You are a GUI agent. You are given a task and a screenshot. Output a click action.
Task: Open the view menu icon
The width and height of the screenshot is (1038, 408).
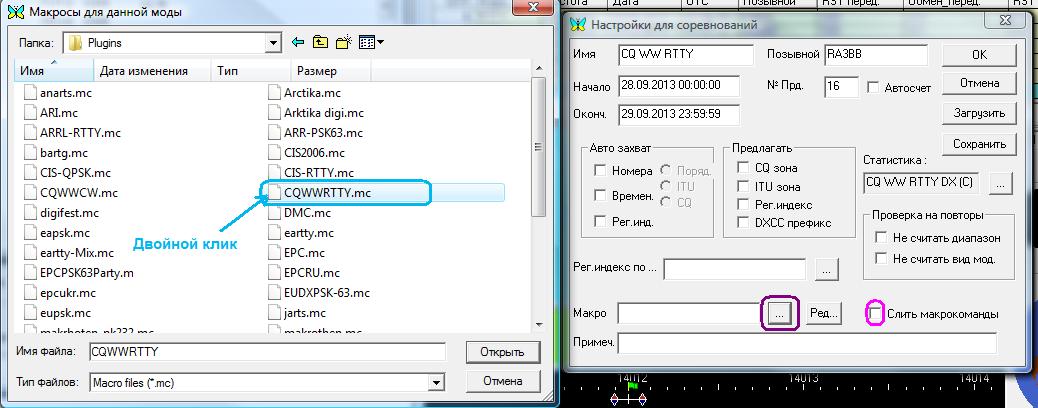(371, 43)
